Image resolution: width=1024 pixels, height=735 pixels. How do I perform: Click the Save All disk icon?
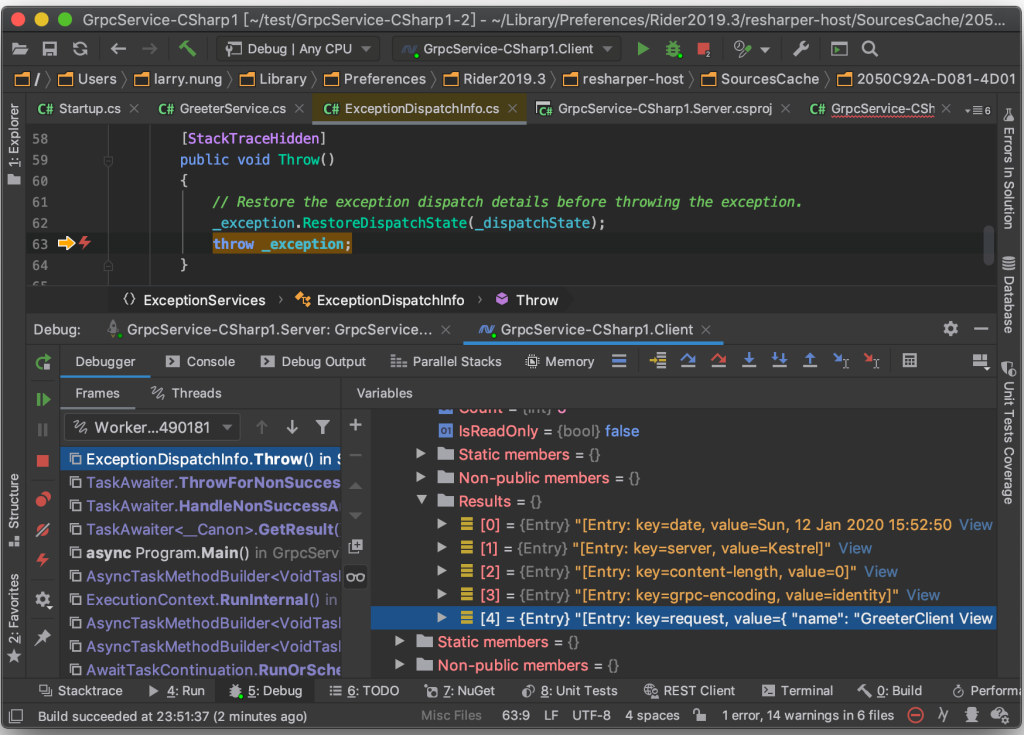coord(50,49)
